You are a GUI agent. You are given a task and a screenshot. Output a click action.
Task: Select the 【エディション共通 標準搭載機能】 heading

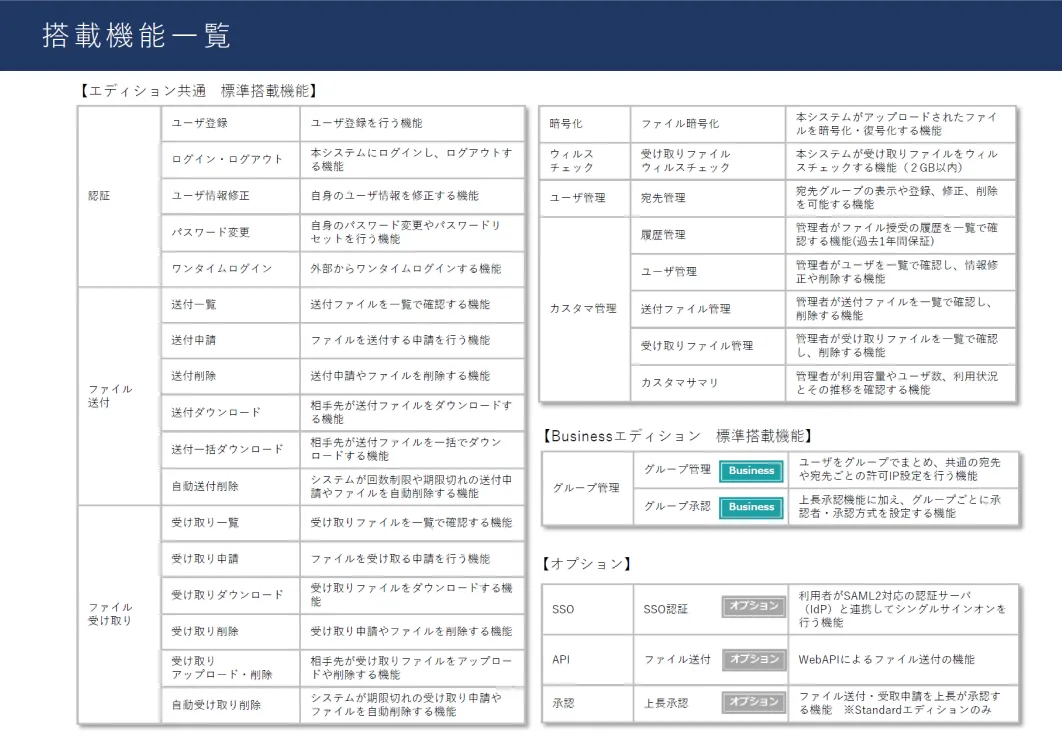[198, 91]
